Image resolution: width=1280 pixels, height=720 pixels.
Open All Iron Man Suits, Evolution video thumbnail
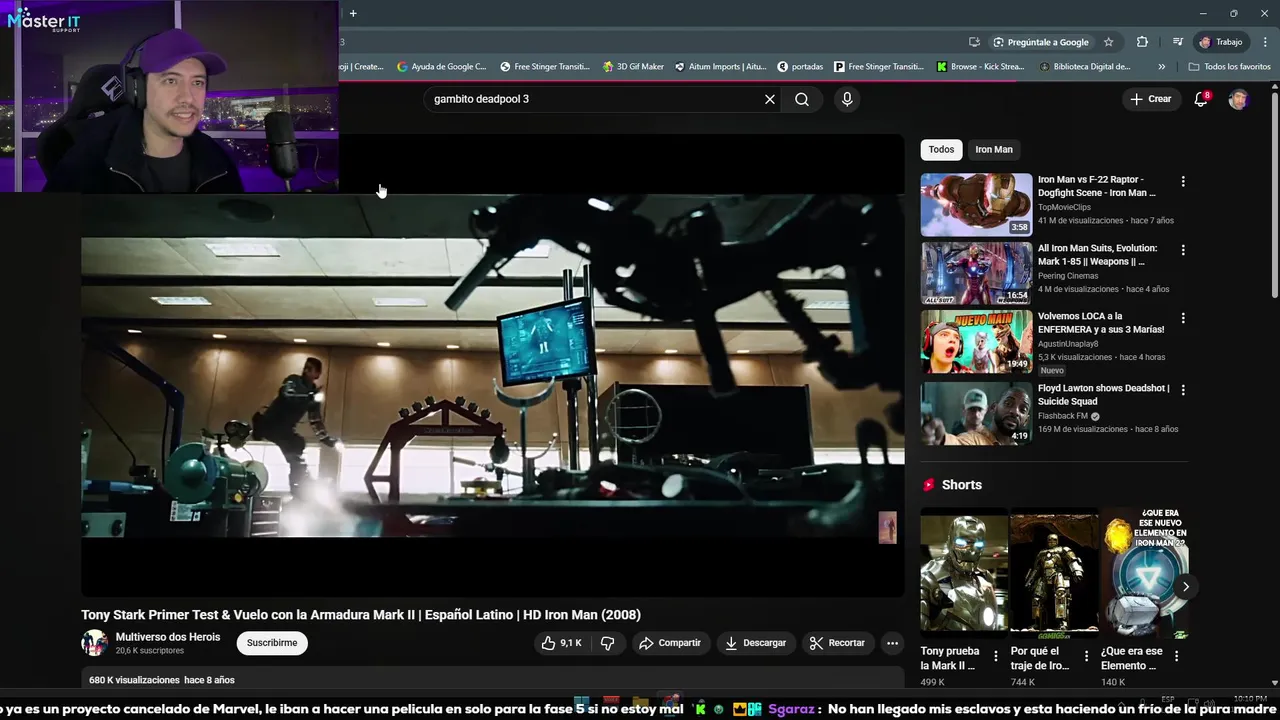pos(976,272)
